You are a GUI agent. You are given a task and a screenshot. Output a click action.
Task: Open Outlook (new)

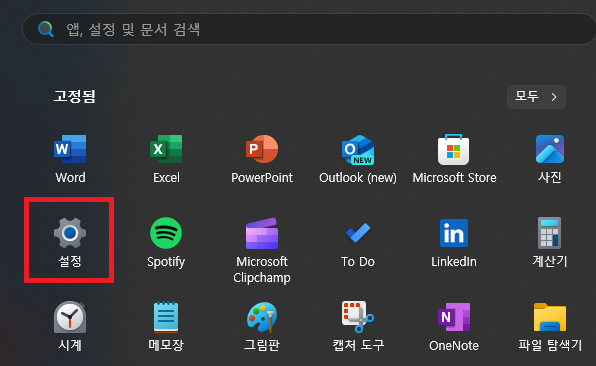(x=358, y=159)
